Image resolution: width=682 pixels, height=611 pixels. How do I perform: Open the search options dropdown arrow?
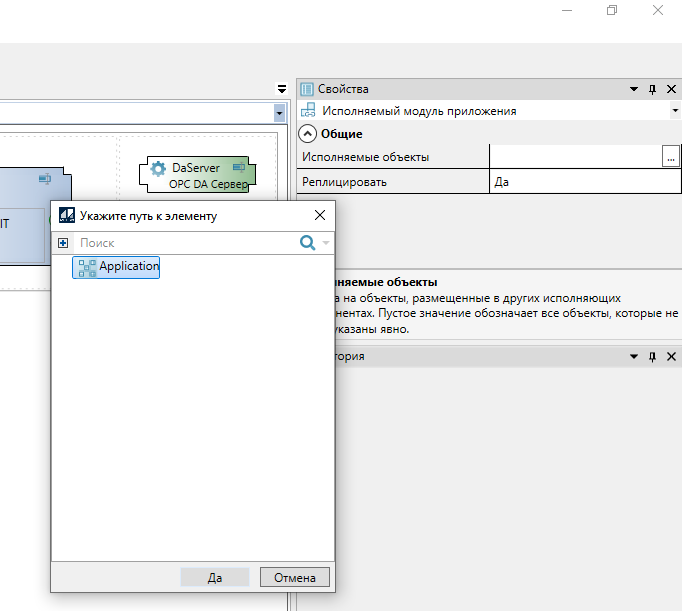326,243
